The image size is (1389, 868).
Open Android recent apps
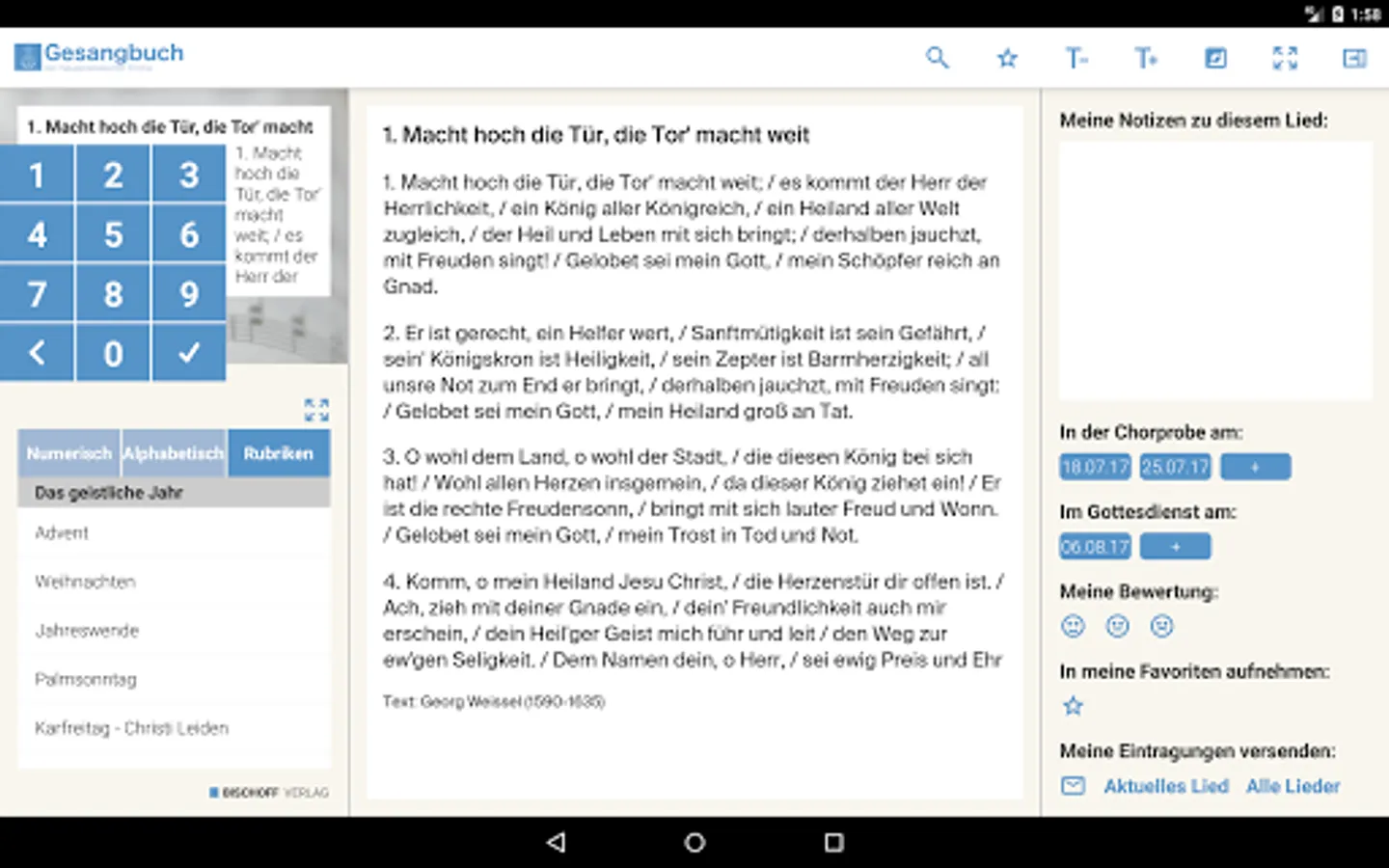(833, 842)
